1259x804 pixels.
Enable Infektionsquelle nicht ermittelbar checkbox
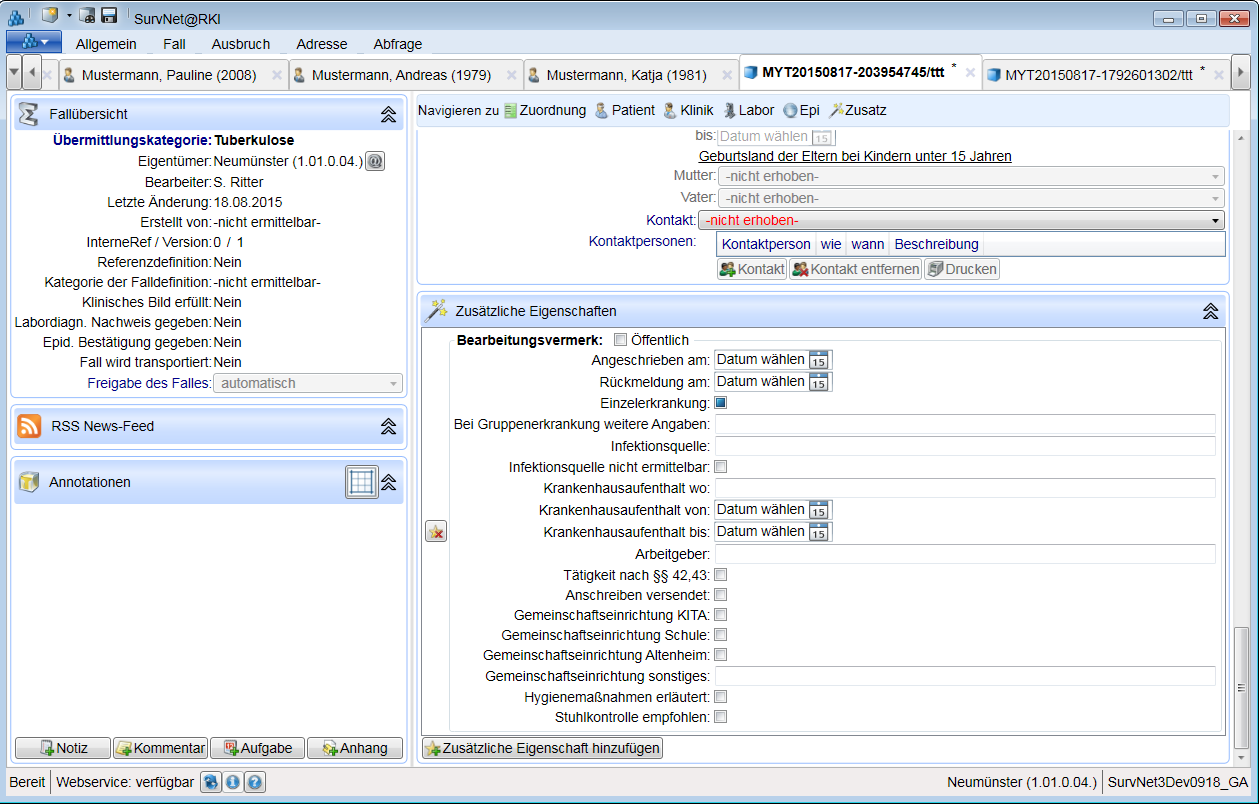click(720, 467)
